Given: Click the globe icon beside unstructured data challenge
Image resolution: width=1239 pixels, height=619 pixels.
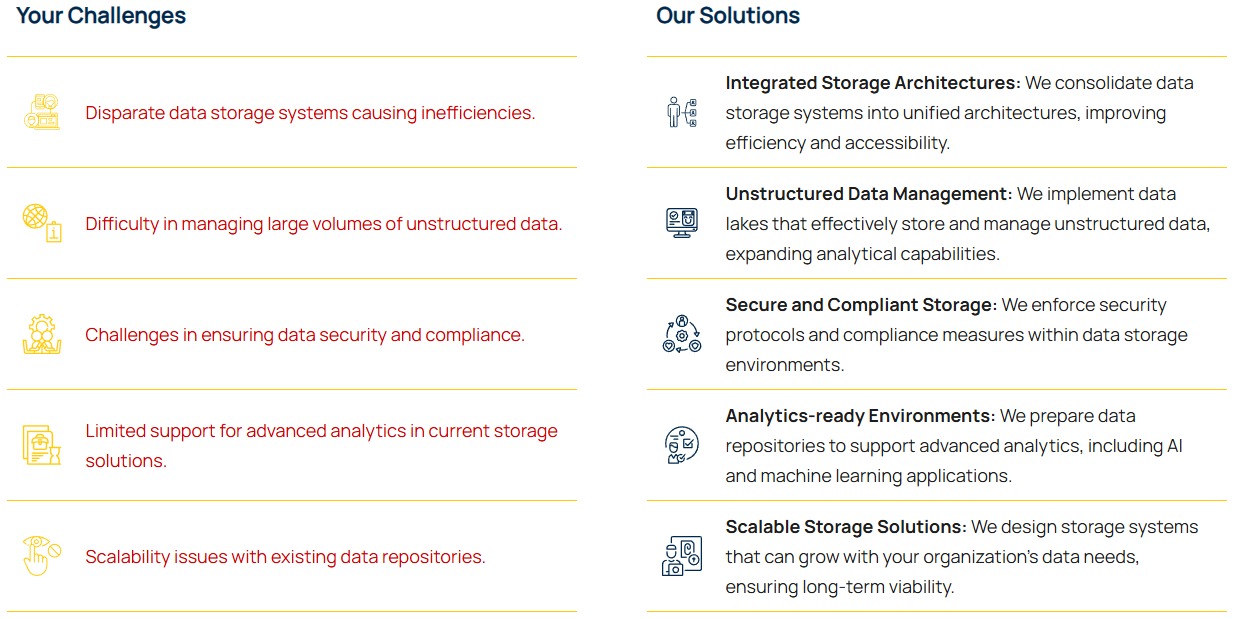Looking at the screenshot, I should coord(42,223).
